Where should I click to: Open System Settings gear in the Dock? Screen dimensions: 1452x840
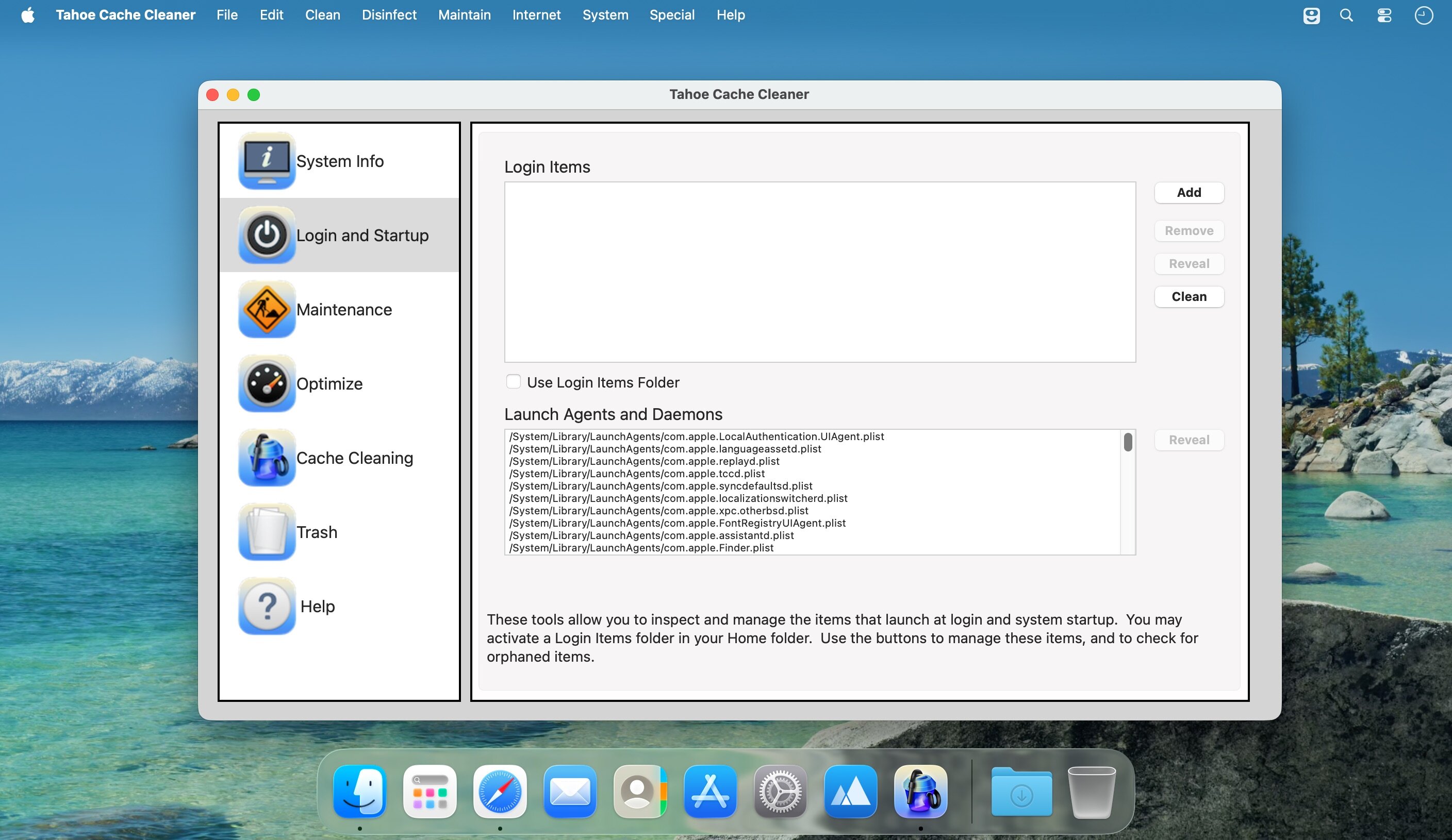click(780, 792)
